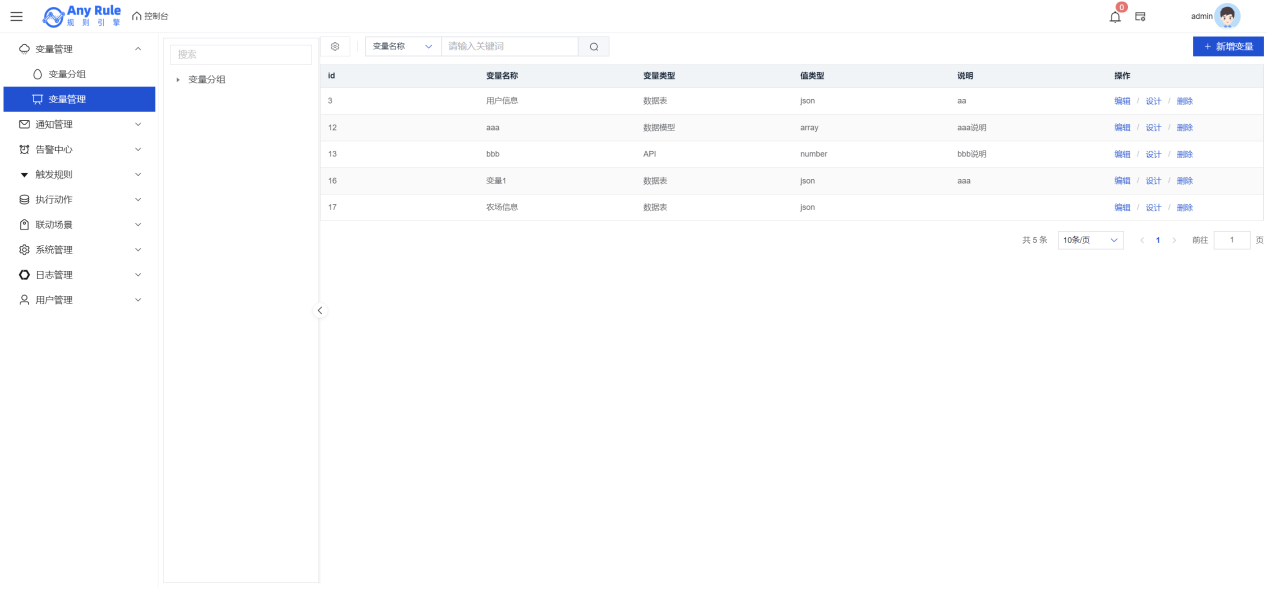1267x594 pixels.
Task: Go to 控制台 home link
Action: (x=150, y=16)
